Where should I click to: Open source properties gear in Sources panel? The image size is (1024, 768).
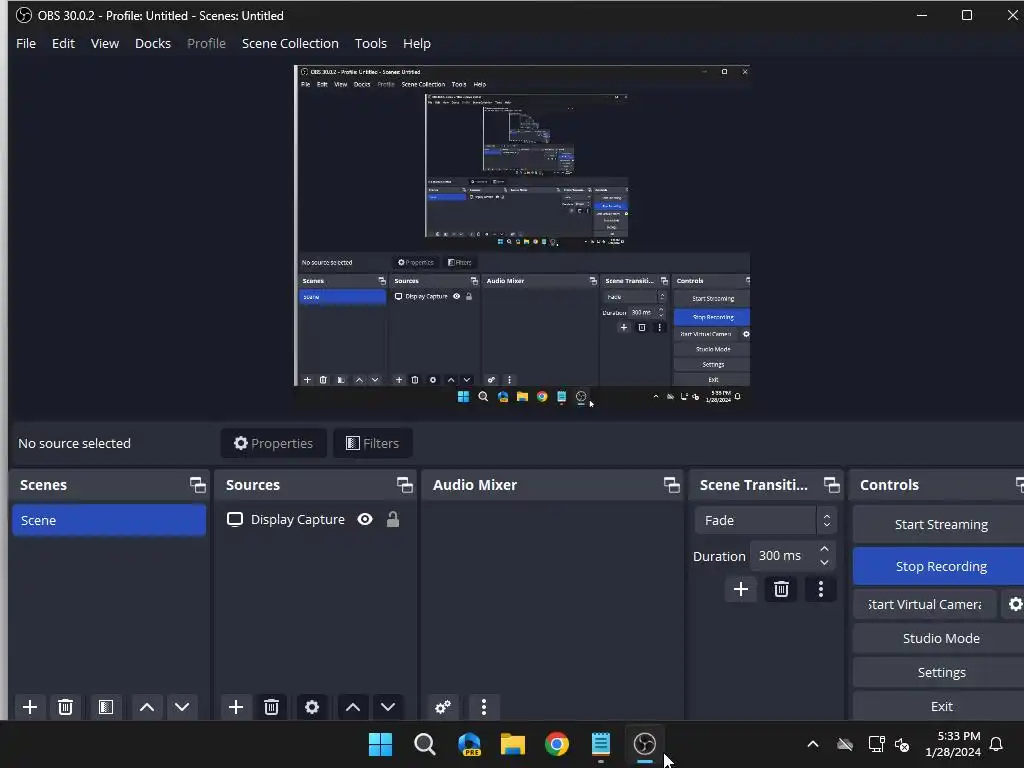(312, 707)
